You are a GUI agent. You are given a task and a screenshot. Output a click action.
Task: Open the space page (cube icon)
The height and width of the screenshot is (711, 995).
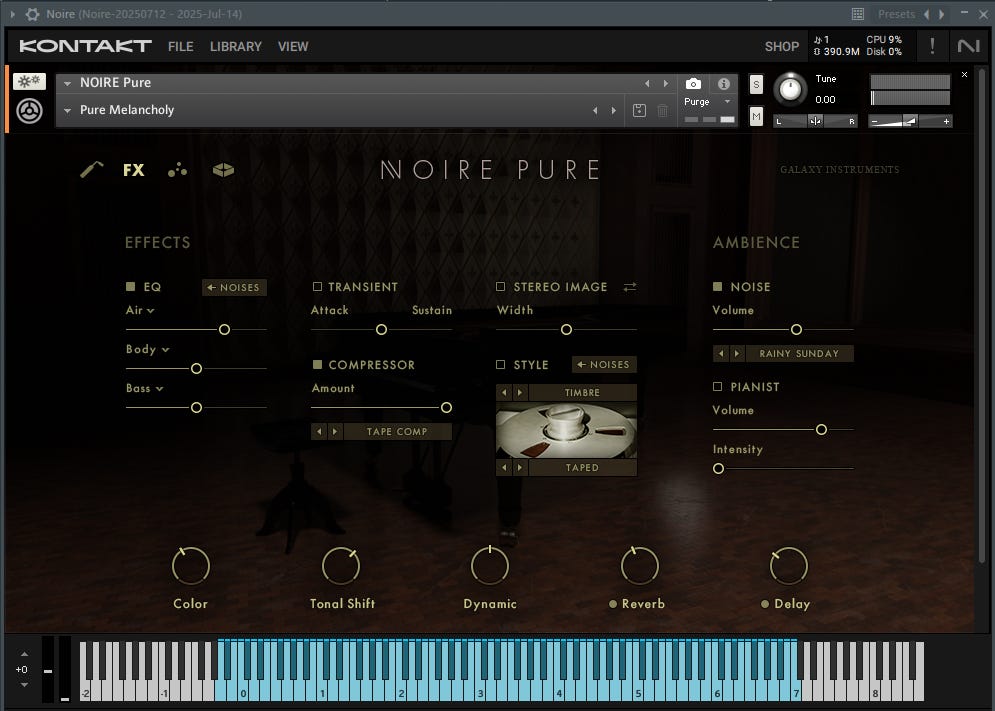[223, 169]
